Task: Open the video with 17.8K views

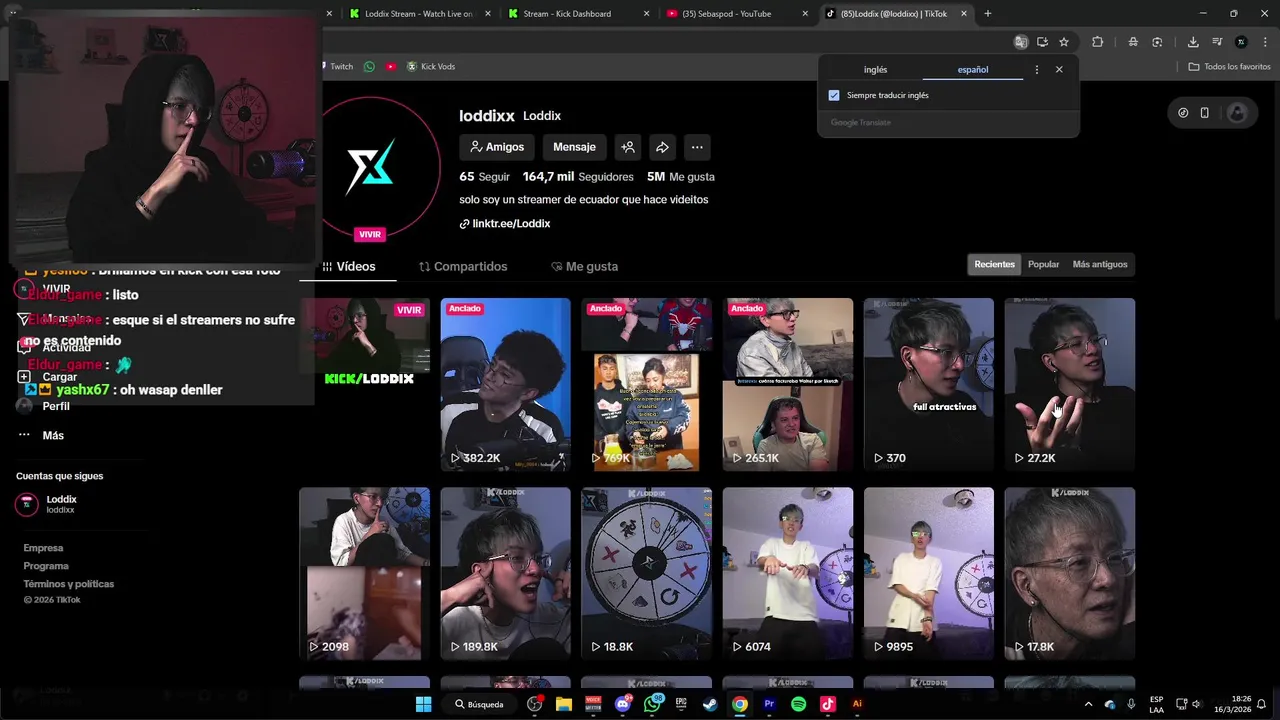Action: point(1070,573)
